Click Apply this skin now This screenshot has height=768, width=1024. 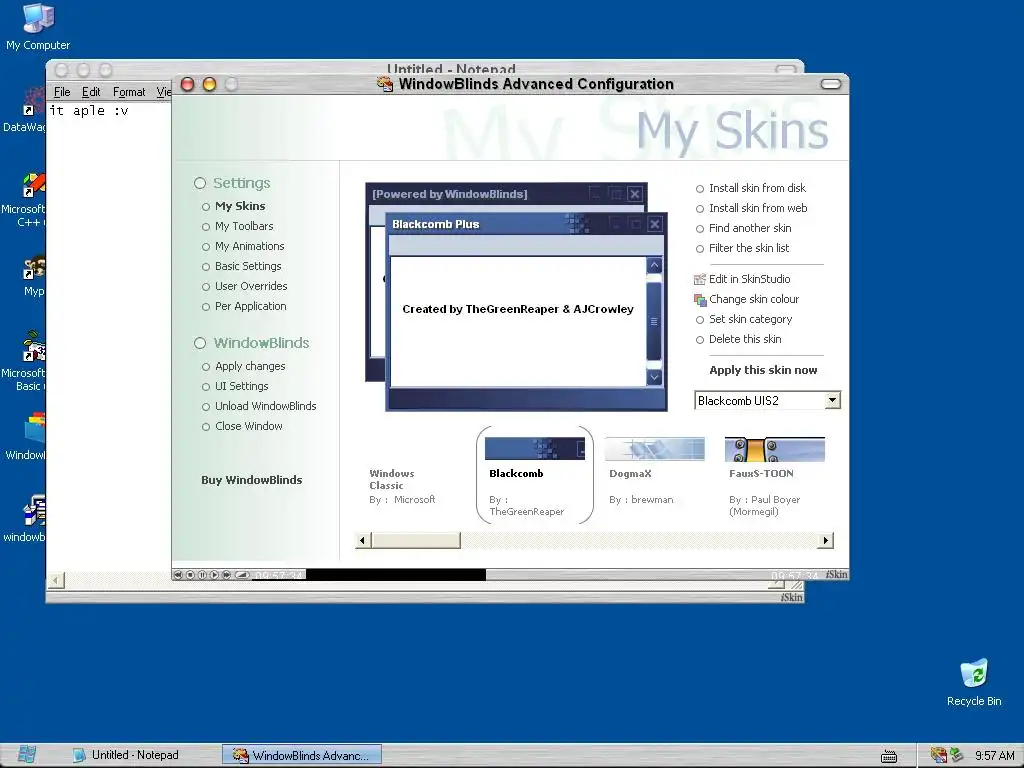pyautogui.click(x=763, y=370)
